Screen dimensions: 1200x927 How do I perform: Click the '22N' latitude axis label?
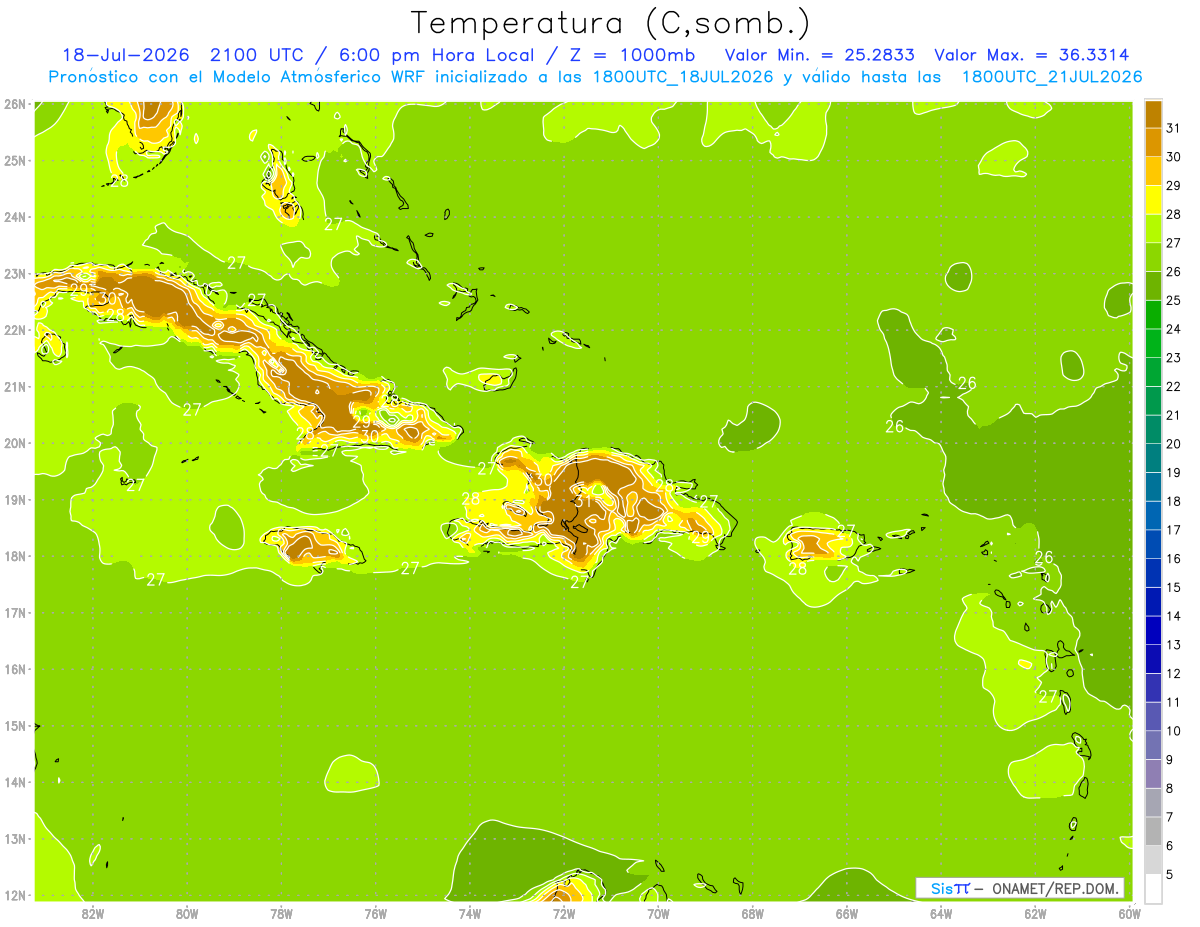[x=14, y=330]
